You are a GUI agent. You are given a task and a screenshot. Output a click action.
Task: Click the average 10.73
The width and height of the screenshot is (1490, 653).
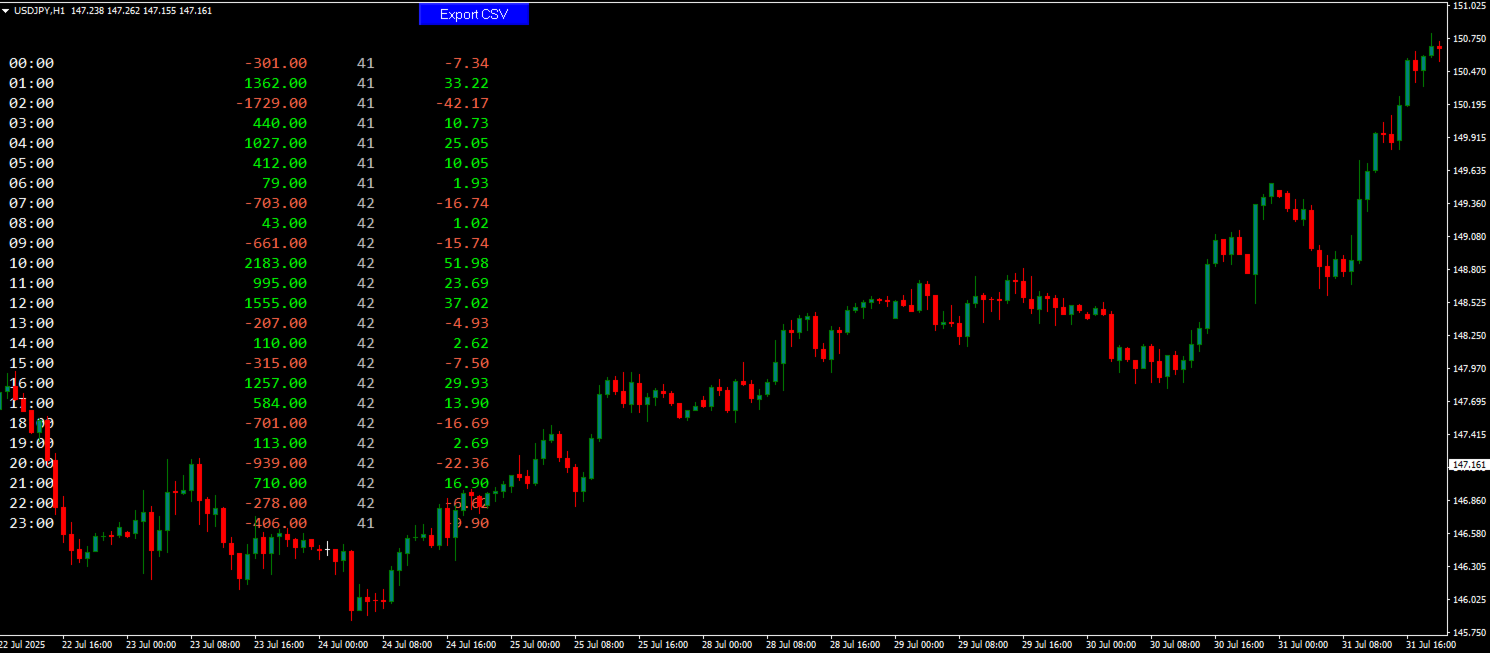(x=467, y=123)
